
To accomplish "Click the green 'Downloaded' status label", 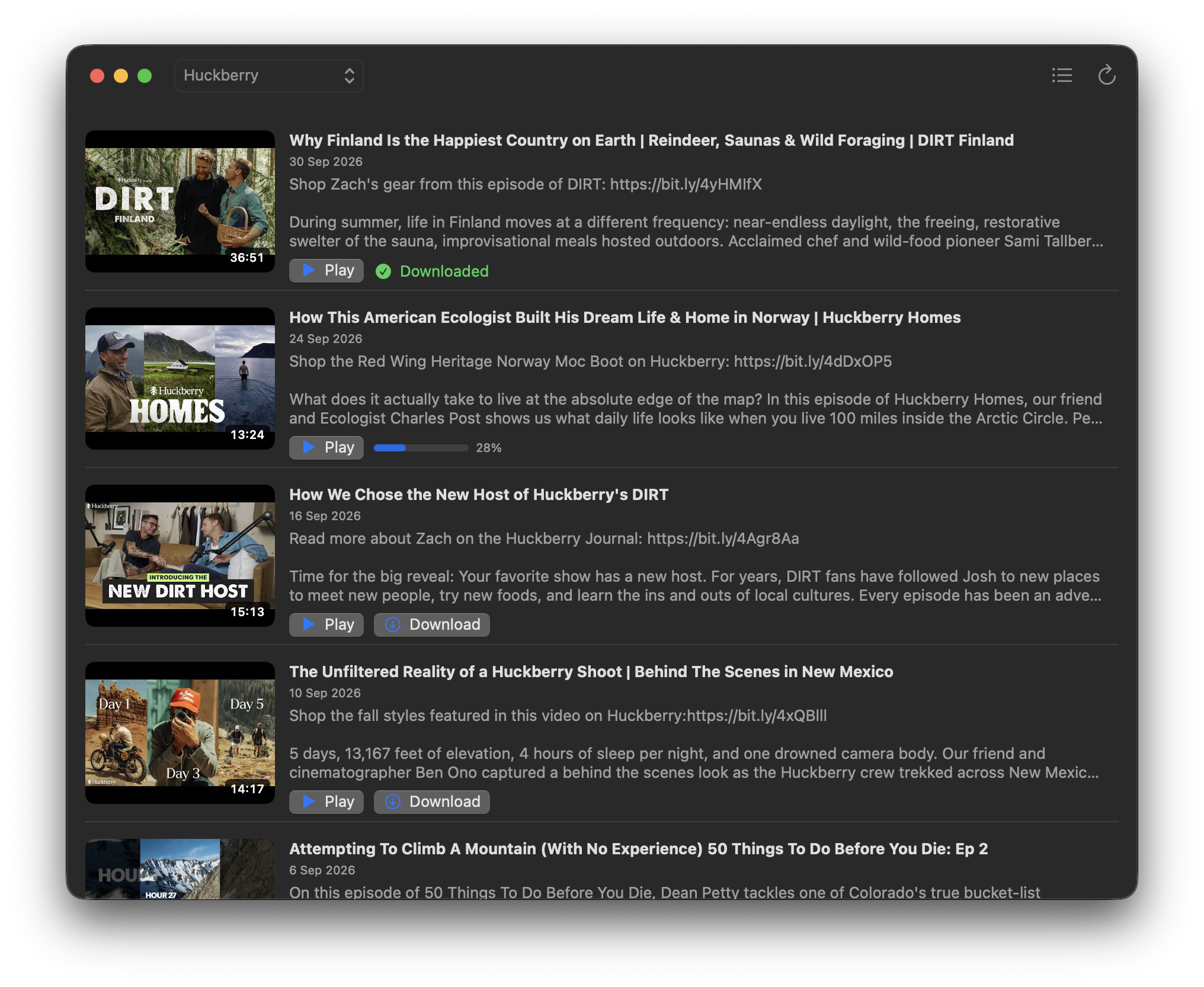I will point(444,271).
